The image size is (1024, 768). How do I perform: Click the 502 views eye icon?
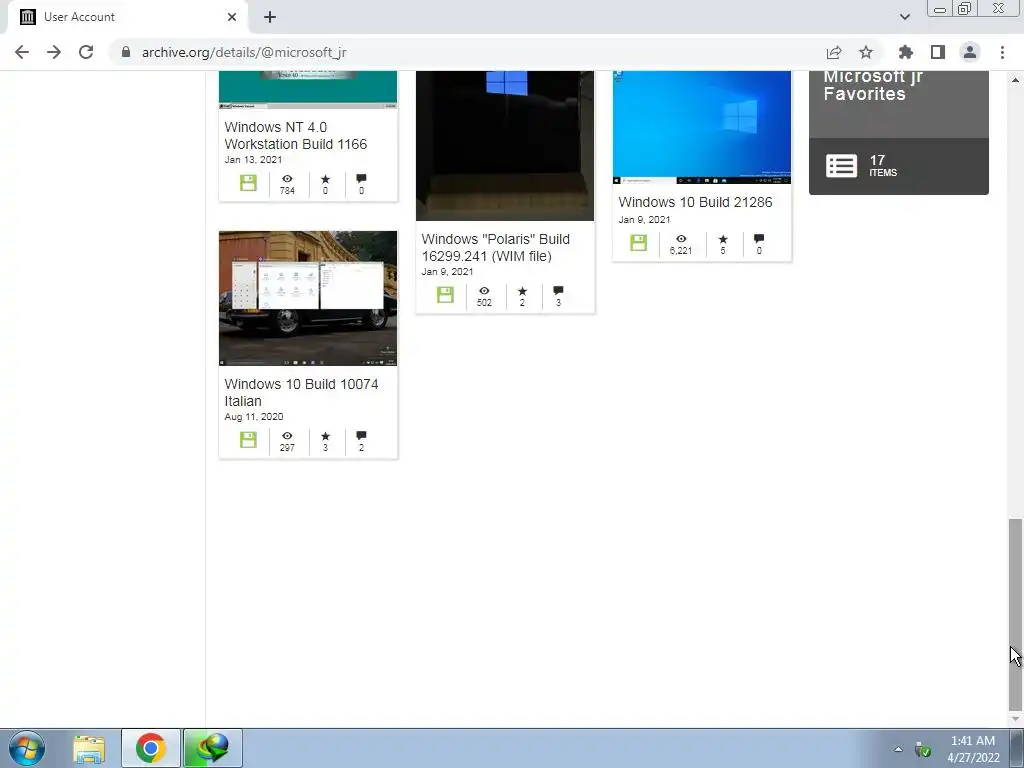484,291
